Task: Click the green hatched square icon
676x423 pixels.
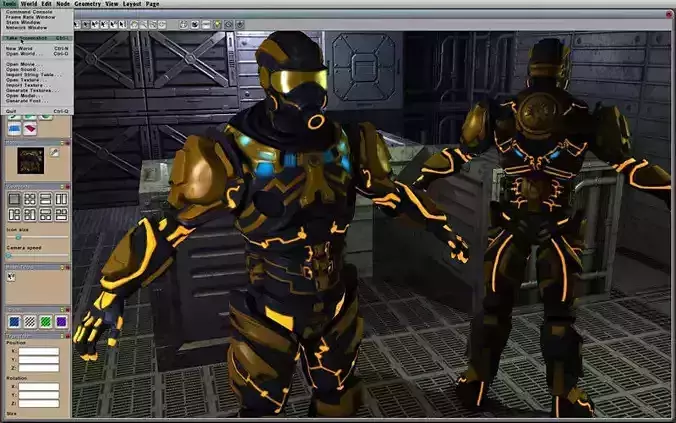Action: click(x=45, y=321)
